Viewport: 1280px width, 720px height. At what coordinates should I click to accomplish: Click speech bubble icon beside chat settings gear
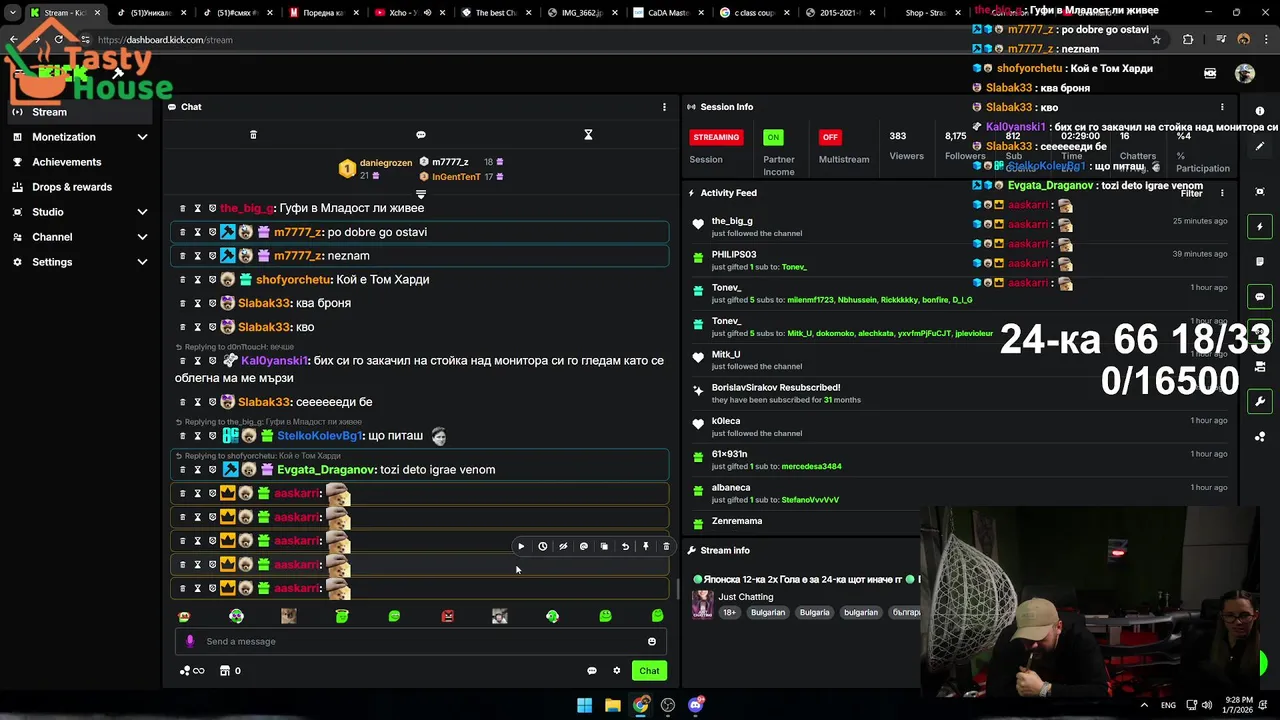click(x=592, y=671)
